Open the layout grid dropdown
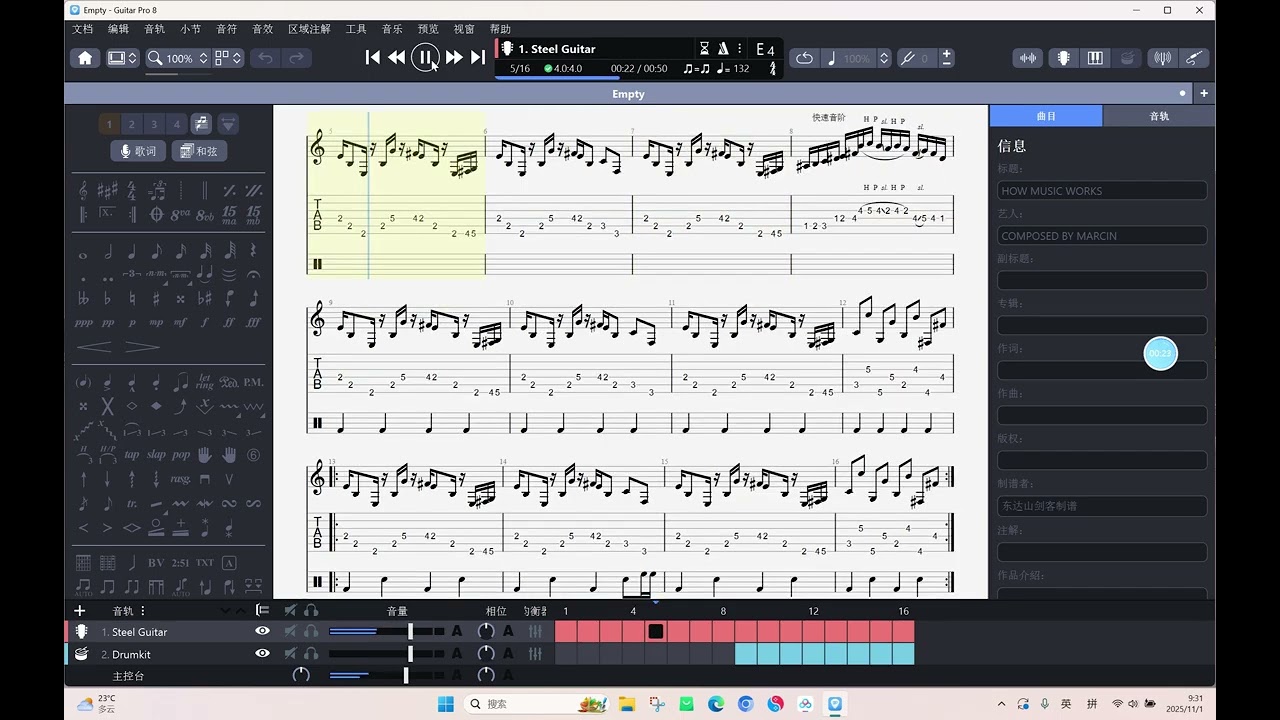 [x=228, y=58]
